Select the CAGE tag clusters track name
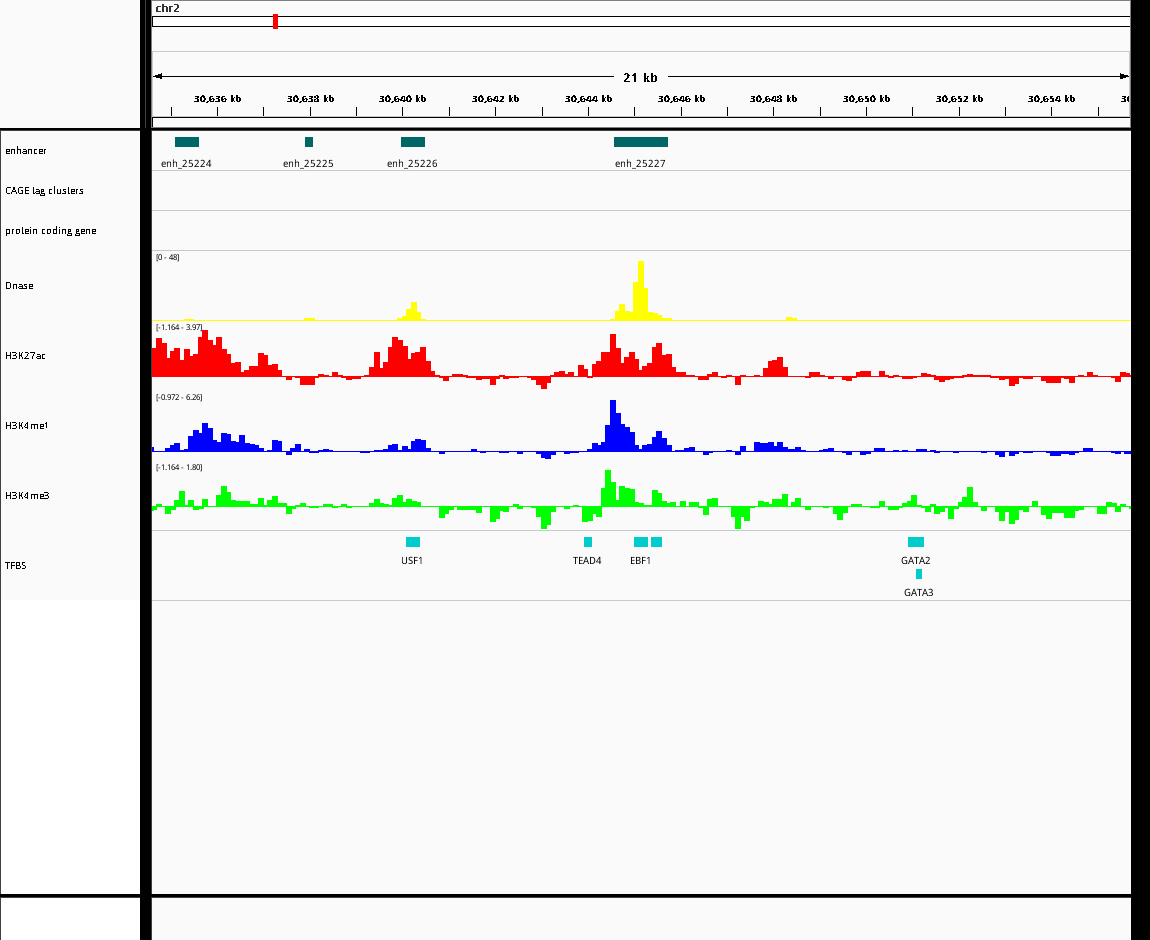Viewport: 1150px width, 940px height. tap(44, 191)
